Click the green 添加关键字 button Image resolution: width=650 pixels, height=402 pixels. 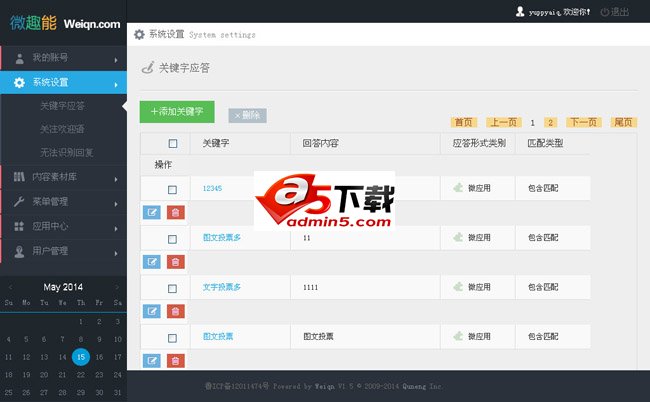(x=177, y=111)
